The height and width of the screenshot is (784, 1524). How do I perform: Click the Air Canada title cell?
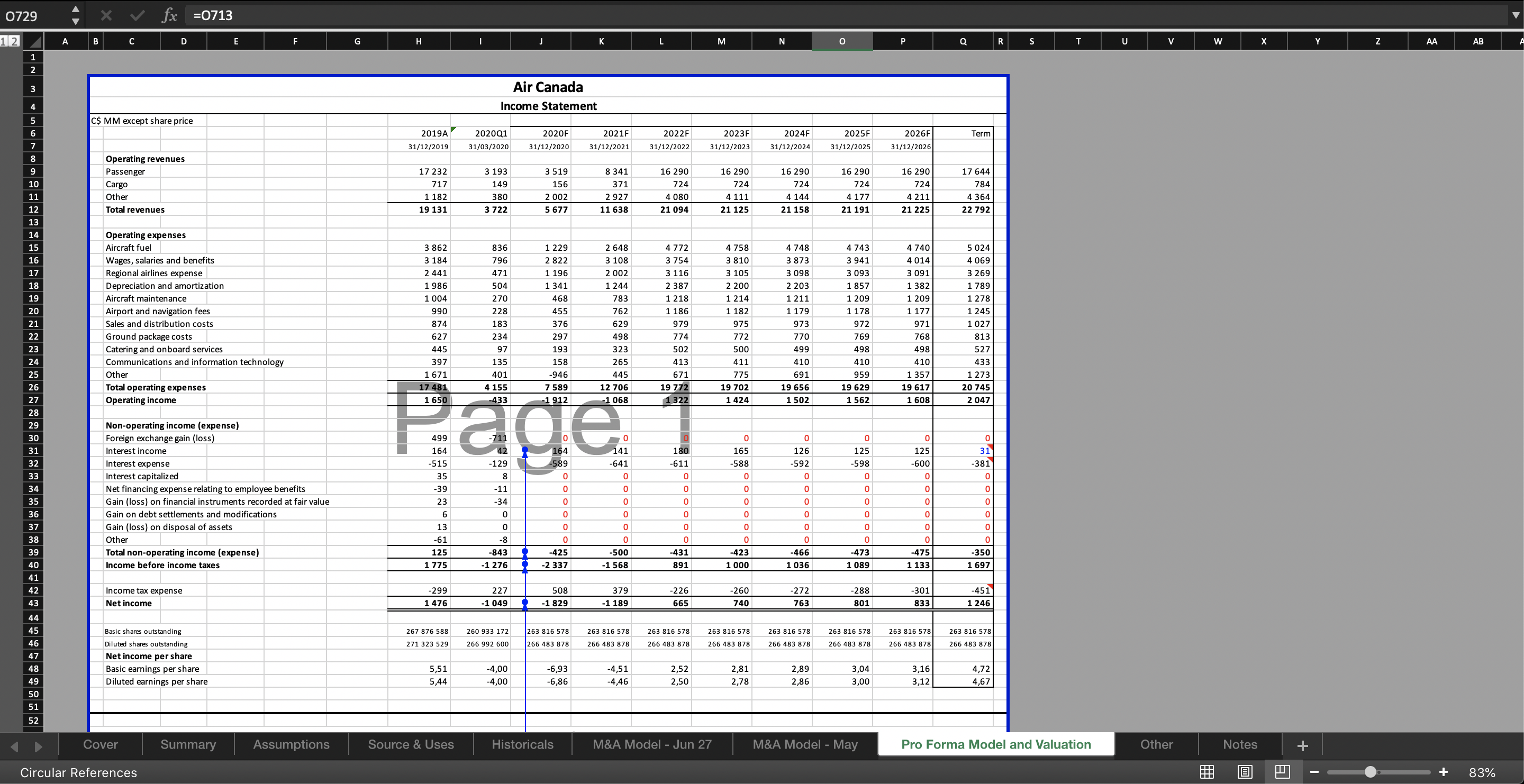pyautogui.click(x=548, y=87)
